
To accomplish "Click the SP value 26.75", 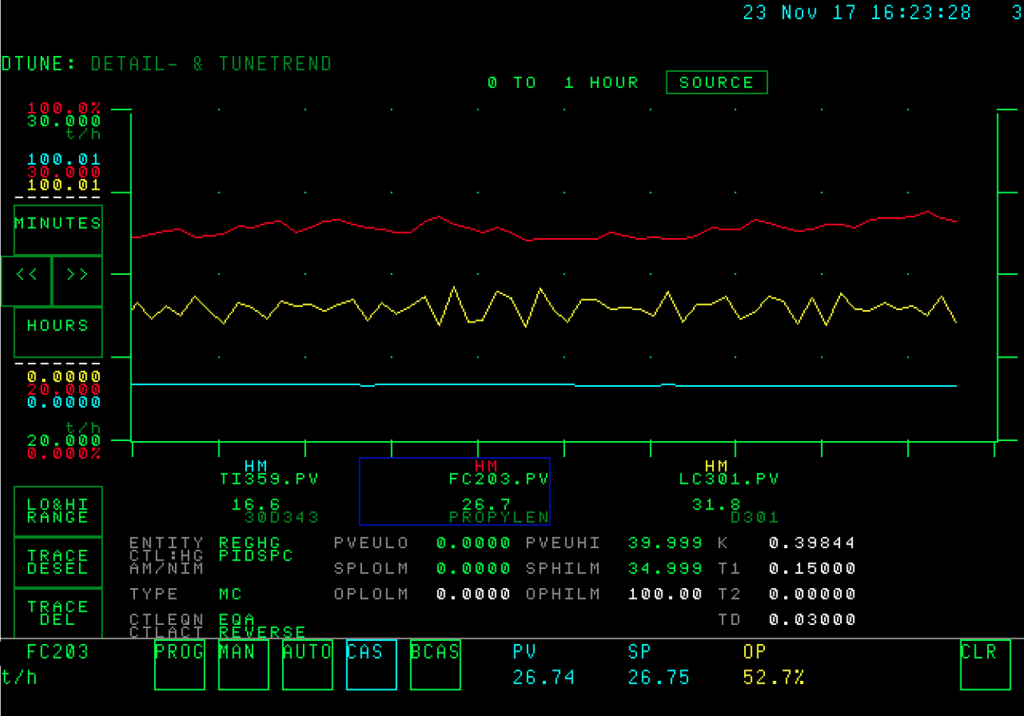I will 658,677.
